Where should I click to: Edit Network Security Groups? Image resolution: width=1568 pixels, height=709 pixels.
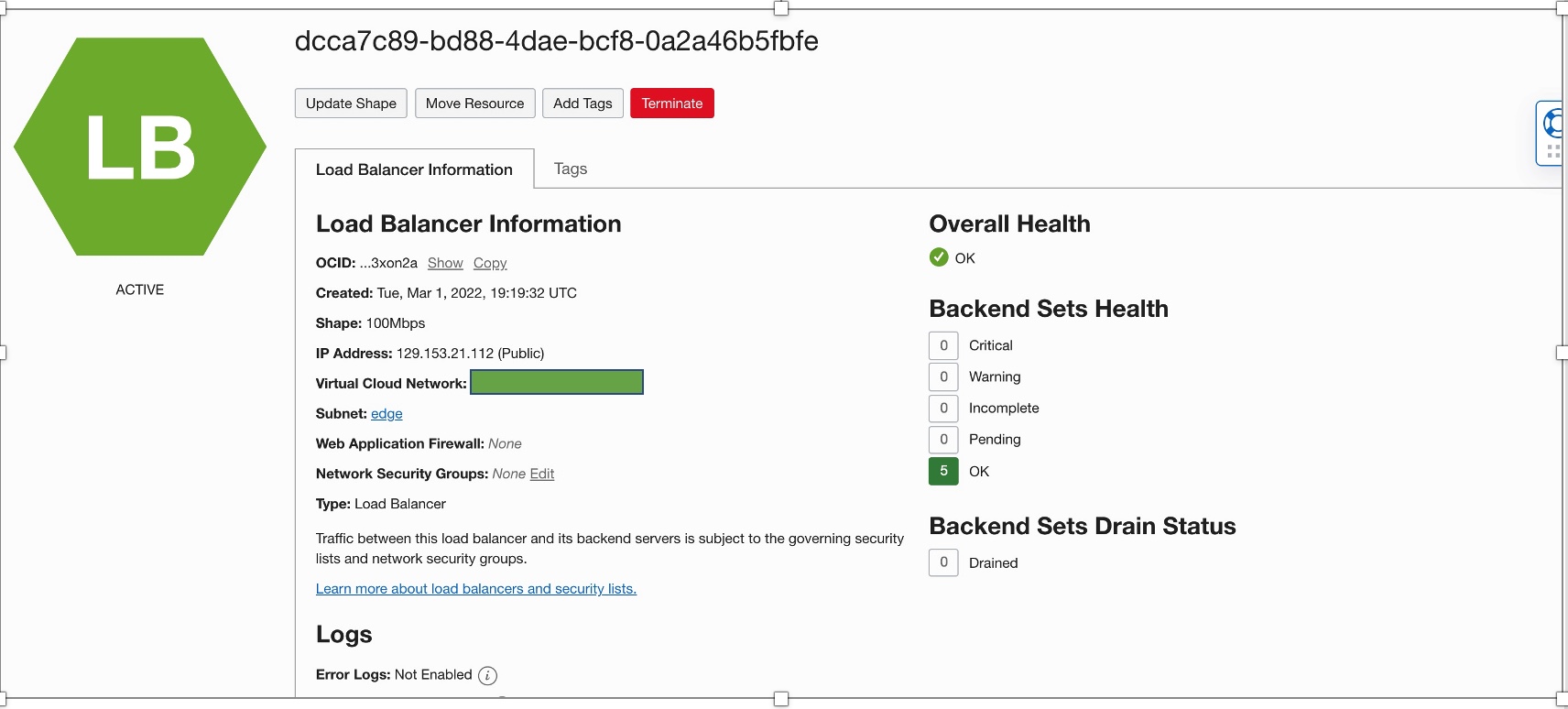point(542,474)
